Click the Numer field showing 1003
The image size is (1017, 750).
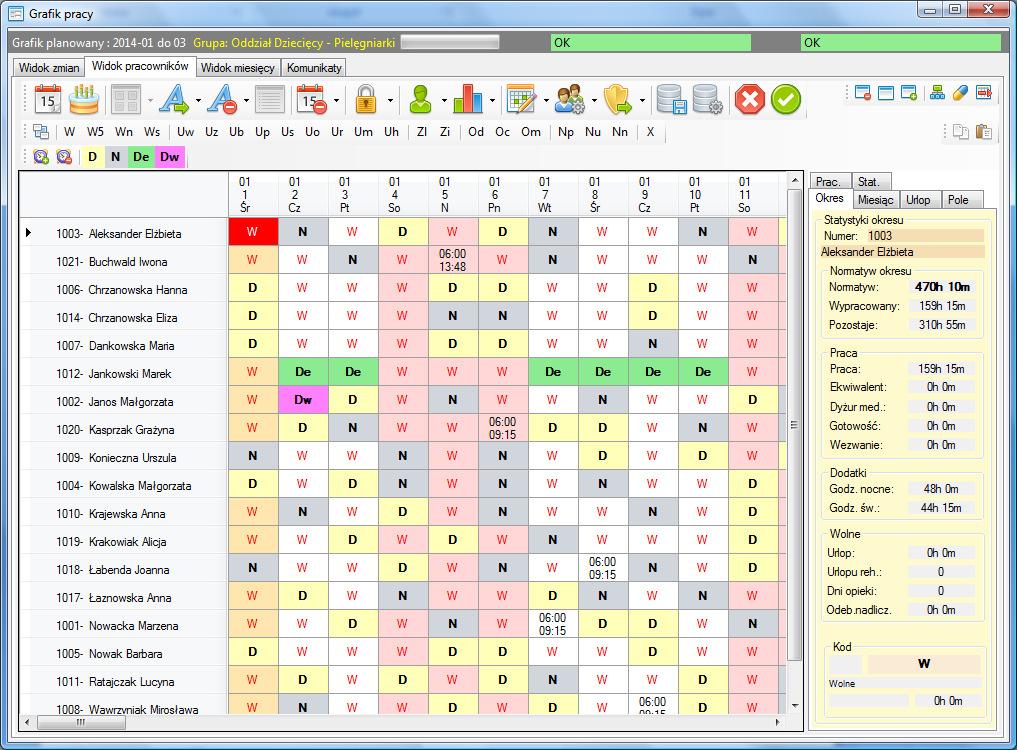[x=925, y=236]
